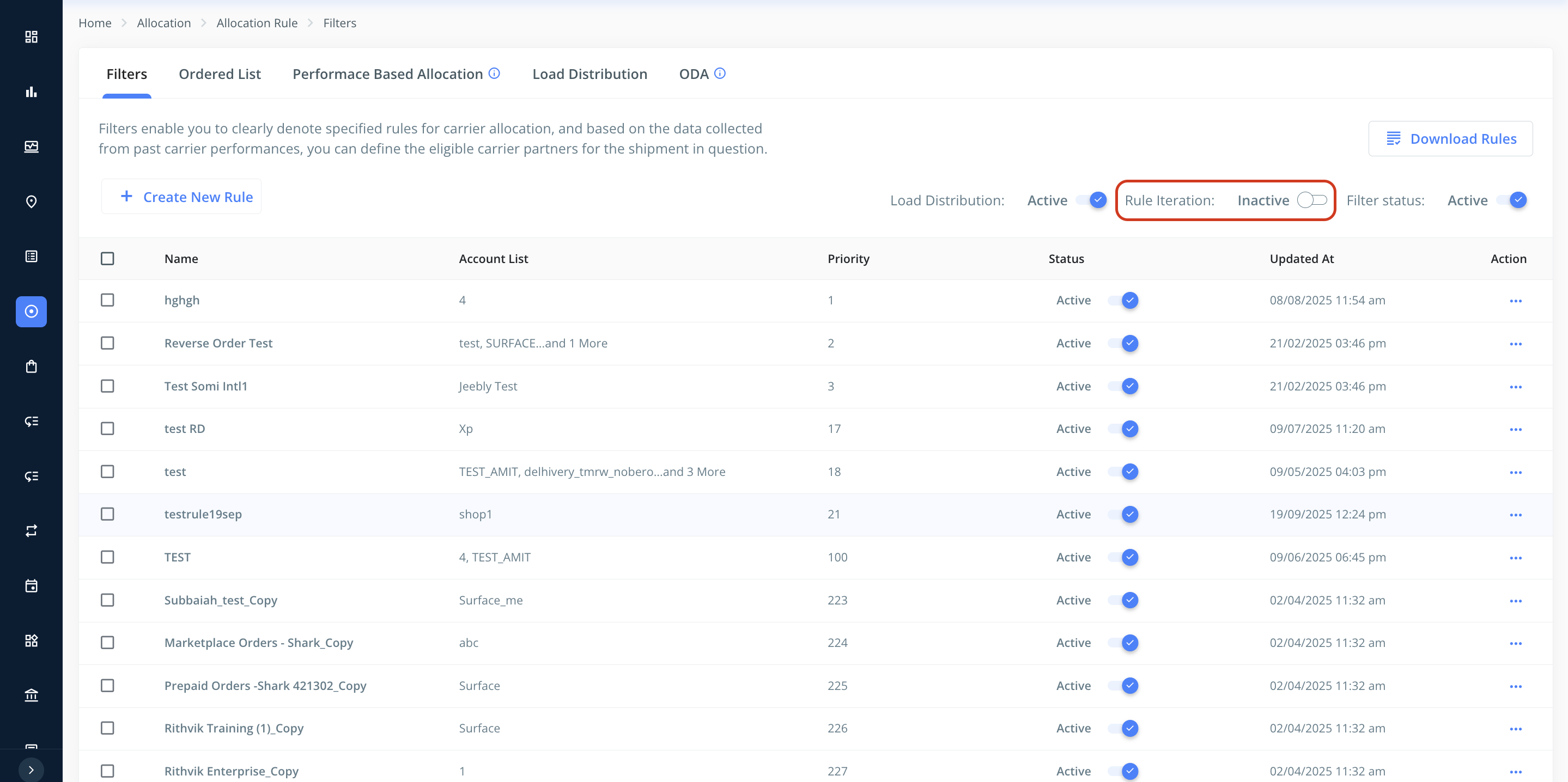Open action menu for hghgh rule
Screen dimensions: 1568x782
1515,301
